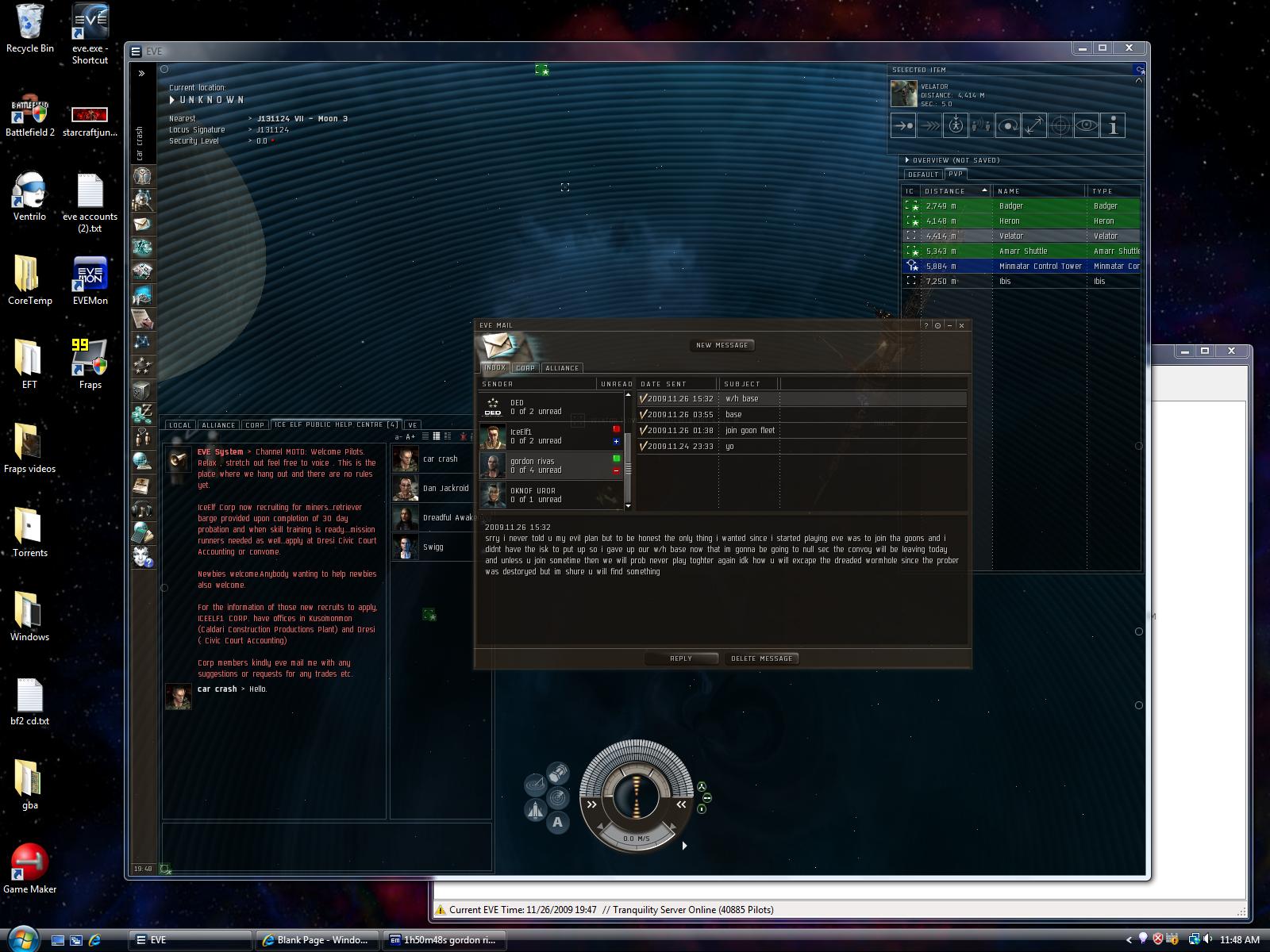
Task: Open EVE Mail envelope icon in sidebar
Action: (143, 225)
